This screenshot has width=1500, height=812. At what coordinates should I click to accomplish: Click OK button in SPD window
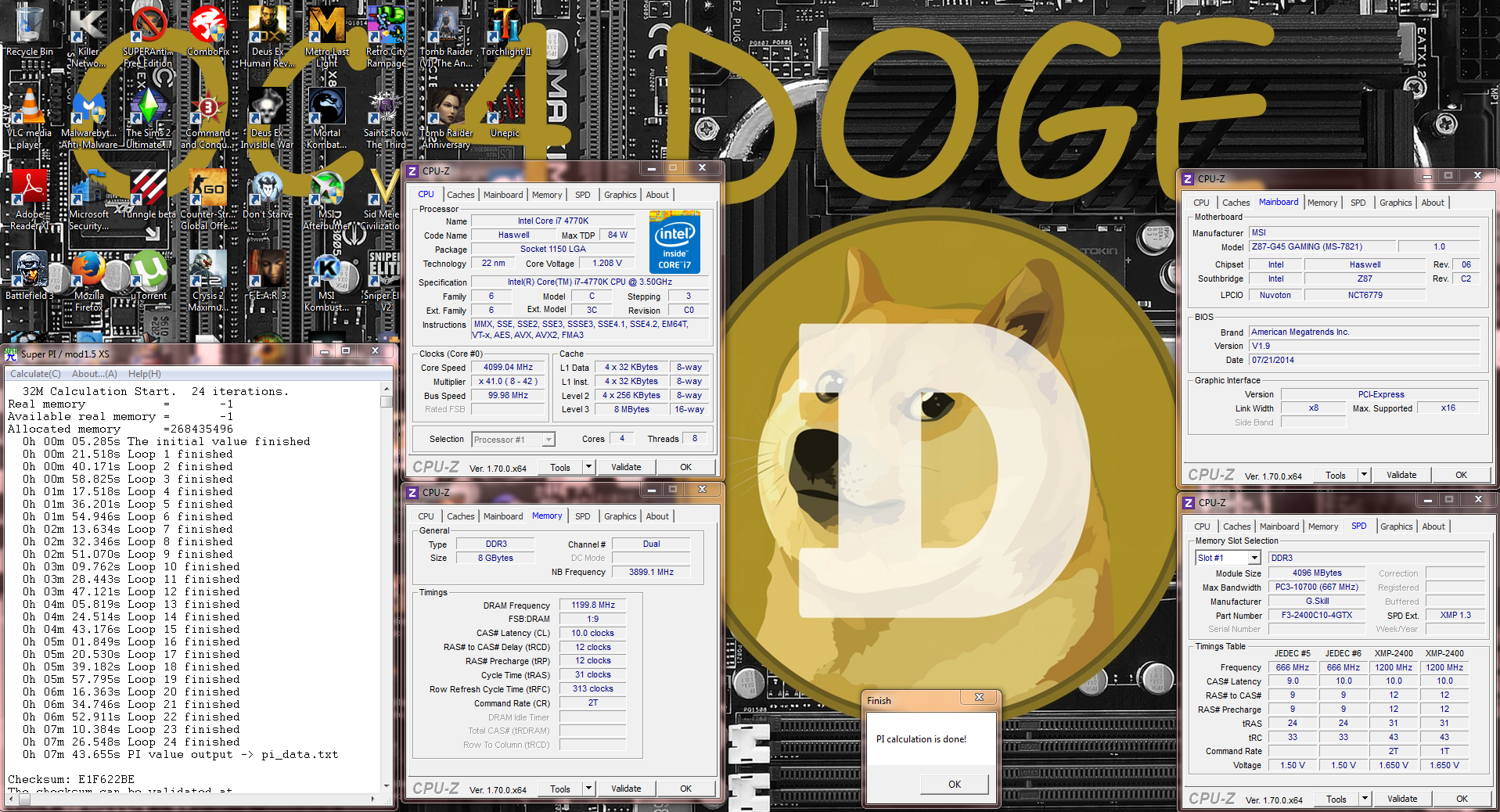1462,799
